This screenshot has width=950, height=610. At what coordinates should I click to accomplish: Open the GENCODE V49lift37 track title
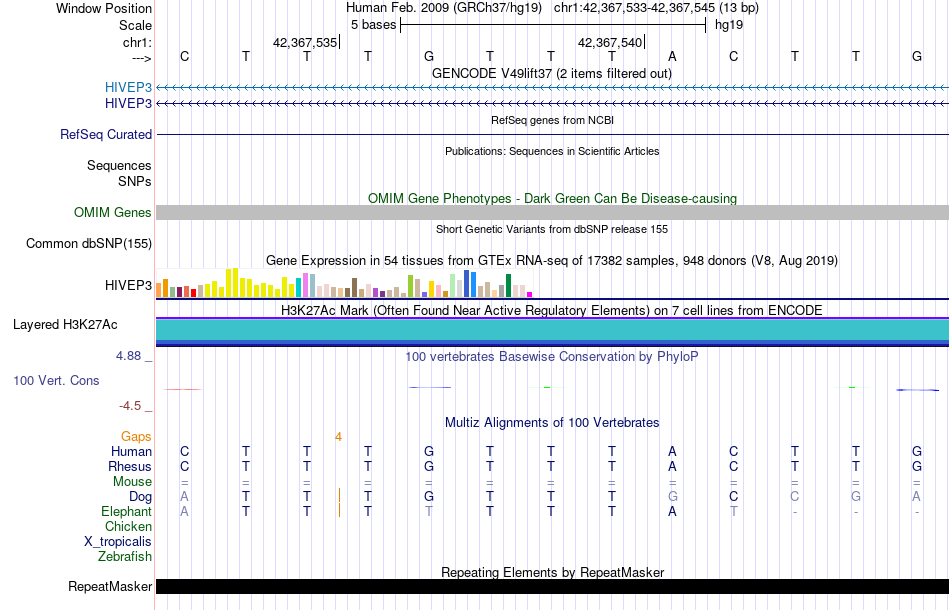click(x=551, y=73)
